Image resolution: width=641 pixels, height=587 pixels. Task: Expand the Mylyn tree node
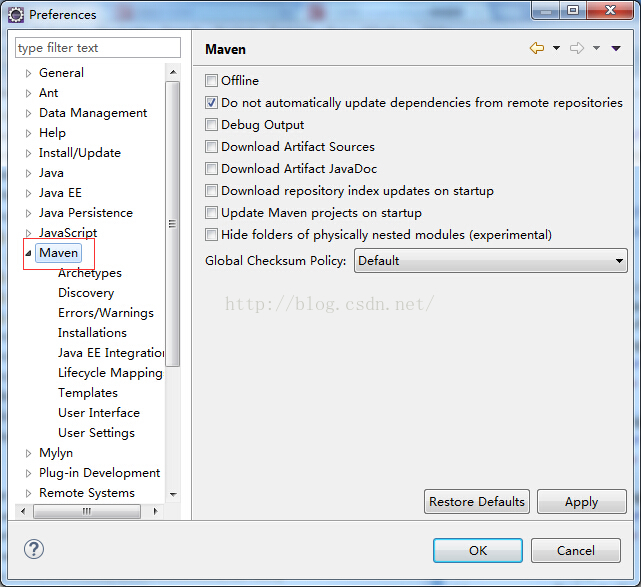(x=28, y=453)
